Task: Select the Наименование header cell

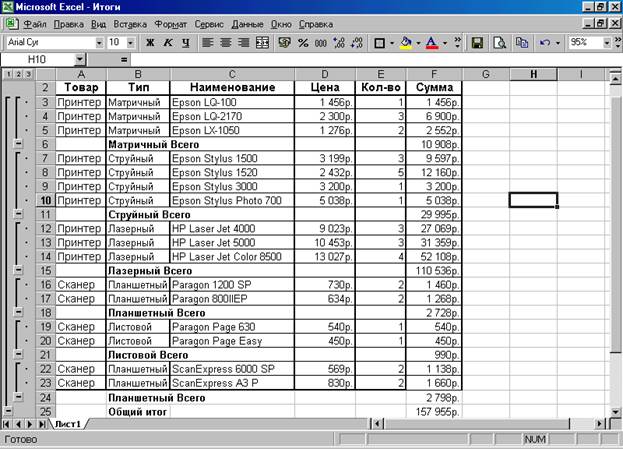Action: (x=232, y=87)
